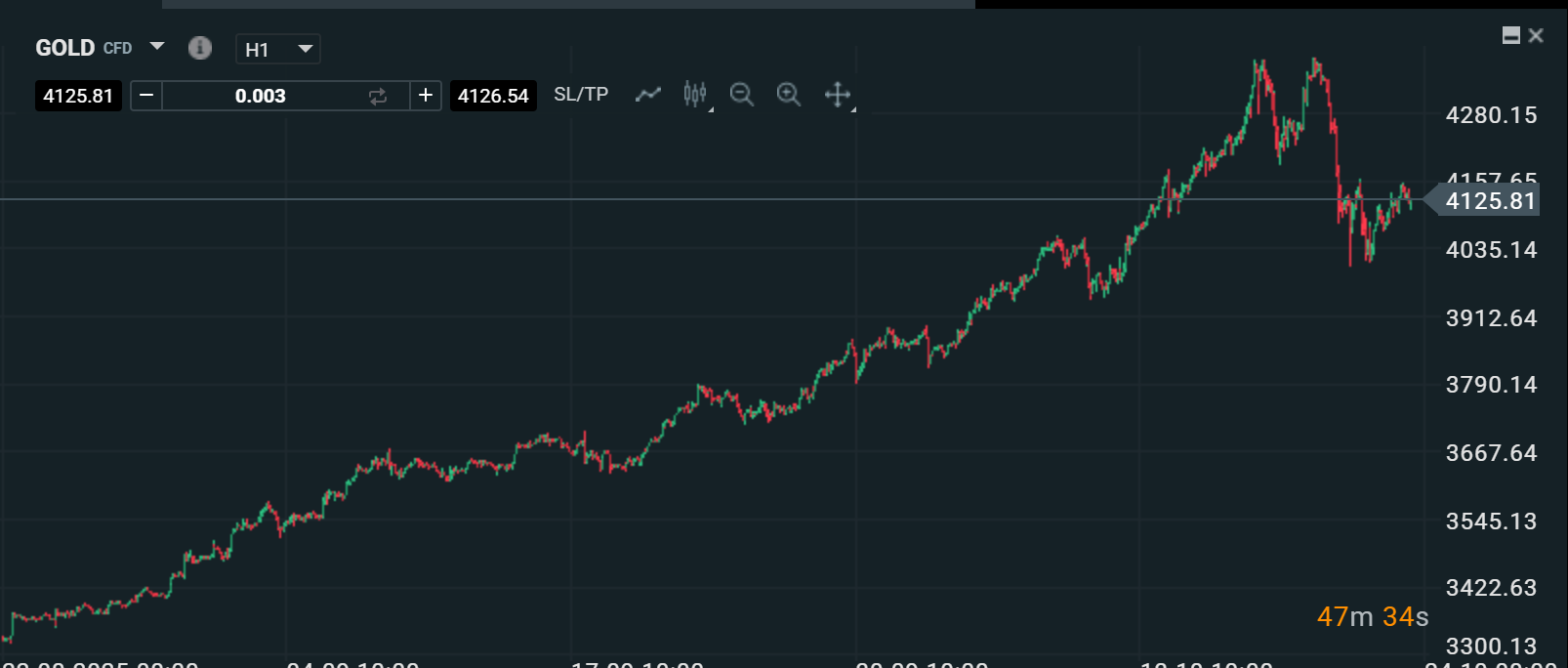This screenshot has width=1568, height=668.
Task: Expand the GOLD CFD symbol dropdown
Action: 157,47
